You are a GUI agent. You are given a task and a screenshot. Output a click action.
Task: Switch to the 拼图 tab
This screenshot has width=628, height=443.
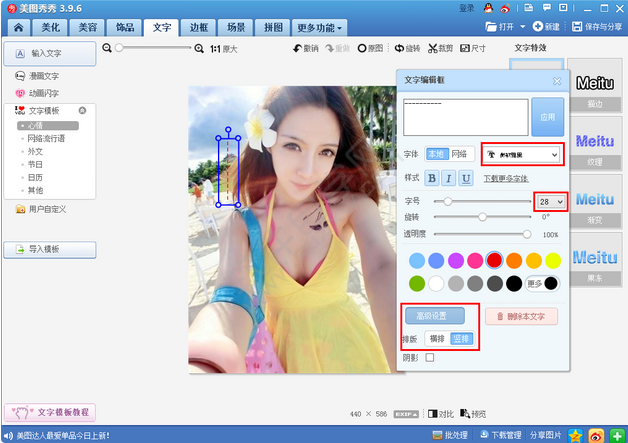tap(273, 28)
